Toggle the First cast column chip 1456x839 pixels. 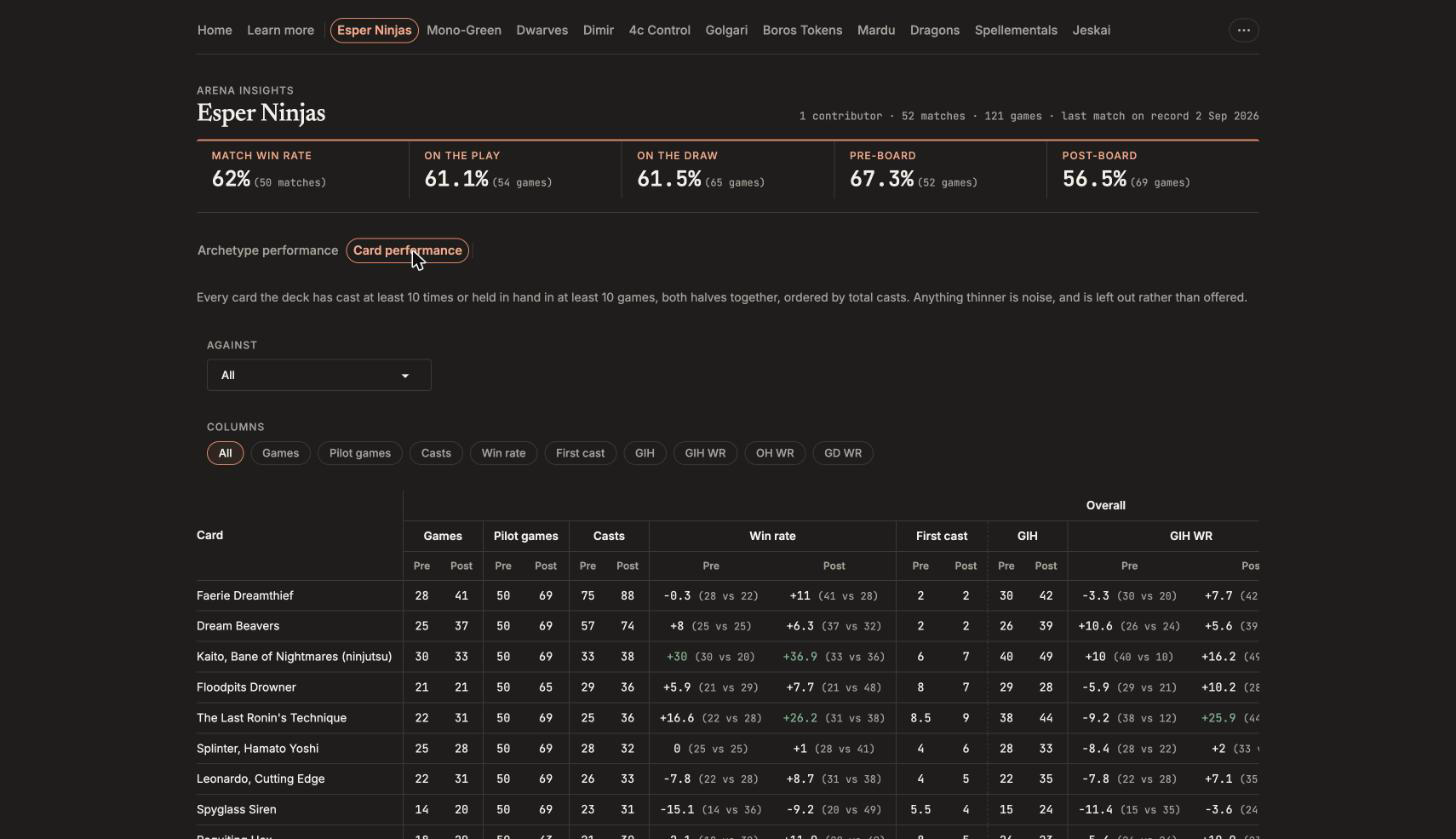[580, 453]
